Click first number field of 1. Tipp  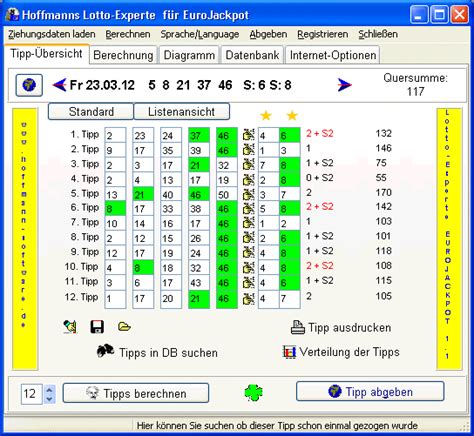coord(115,135)
